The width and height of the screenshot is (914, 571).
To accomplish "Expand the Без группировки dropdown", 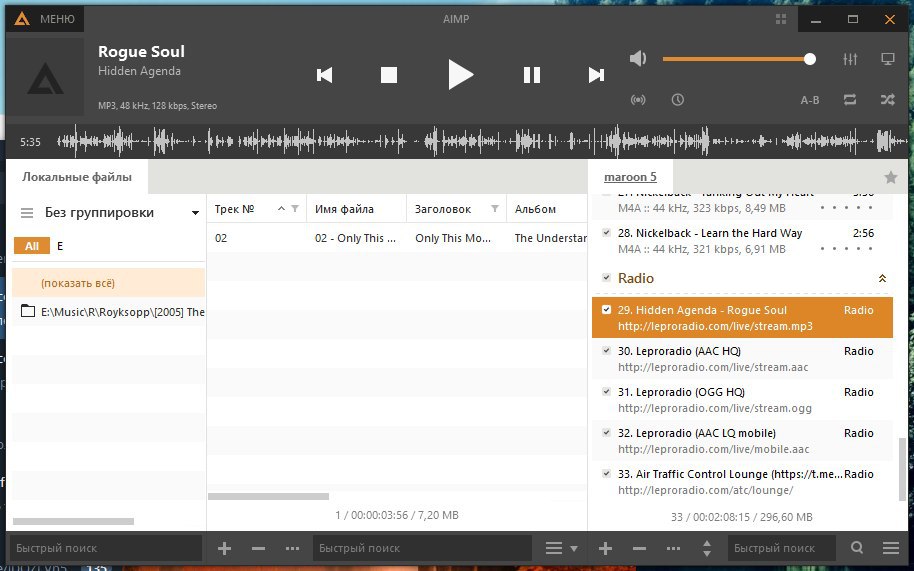I will coord(195,213).
